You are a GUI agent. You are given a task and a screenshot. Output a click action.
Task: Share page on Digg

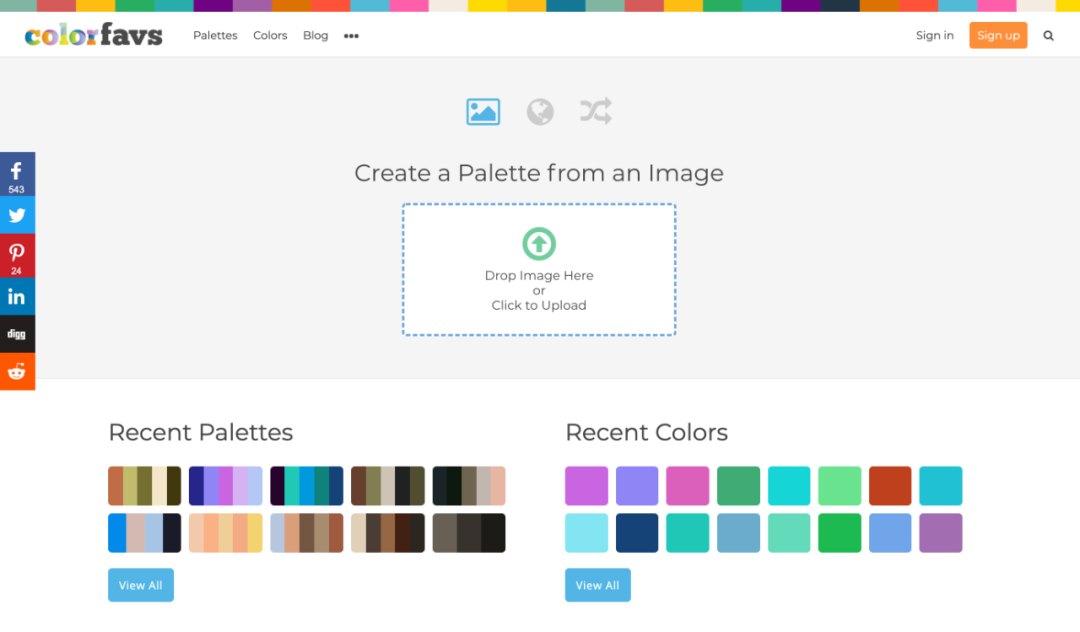coord(17,334)
